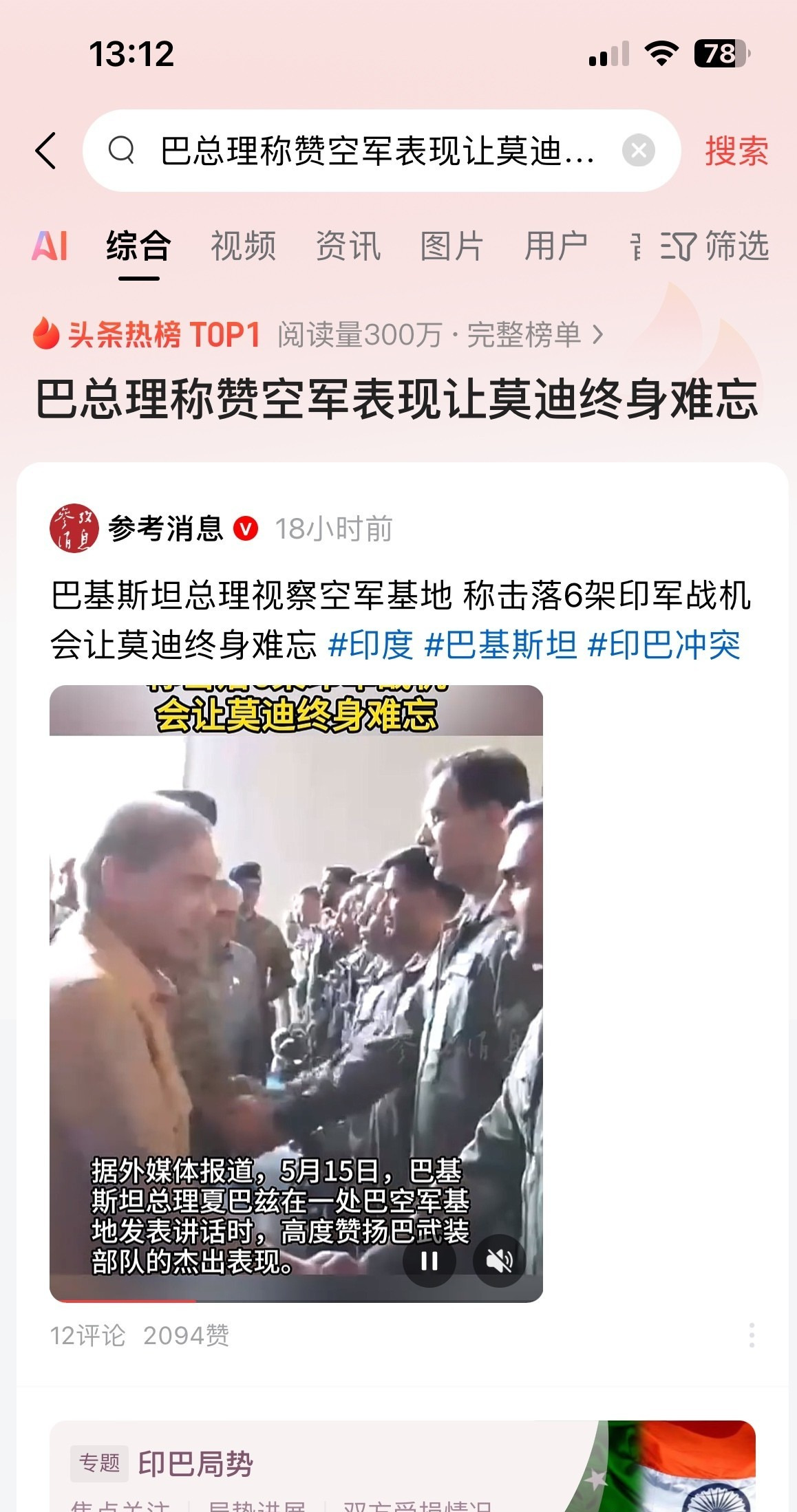
Task: Tap the magnifier icon in search bar
Action: 122,150
